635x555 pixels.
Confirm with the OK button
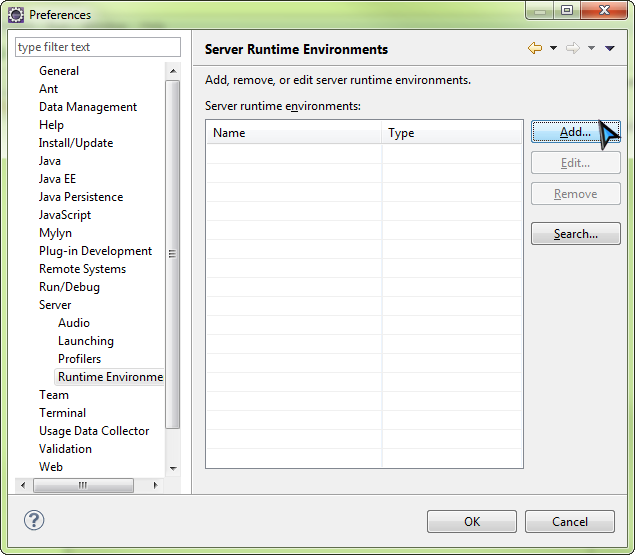click(x=471, y=521)
